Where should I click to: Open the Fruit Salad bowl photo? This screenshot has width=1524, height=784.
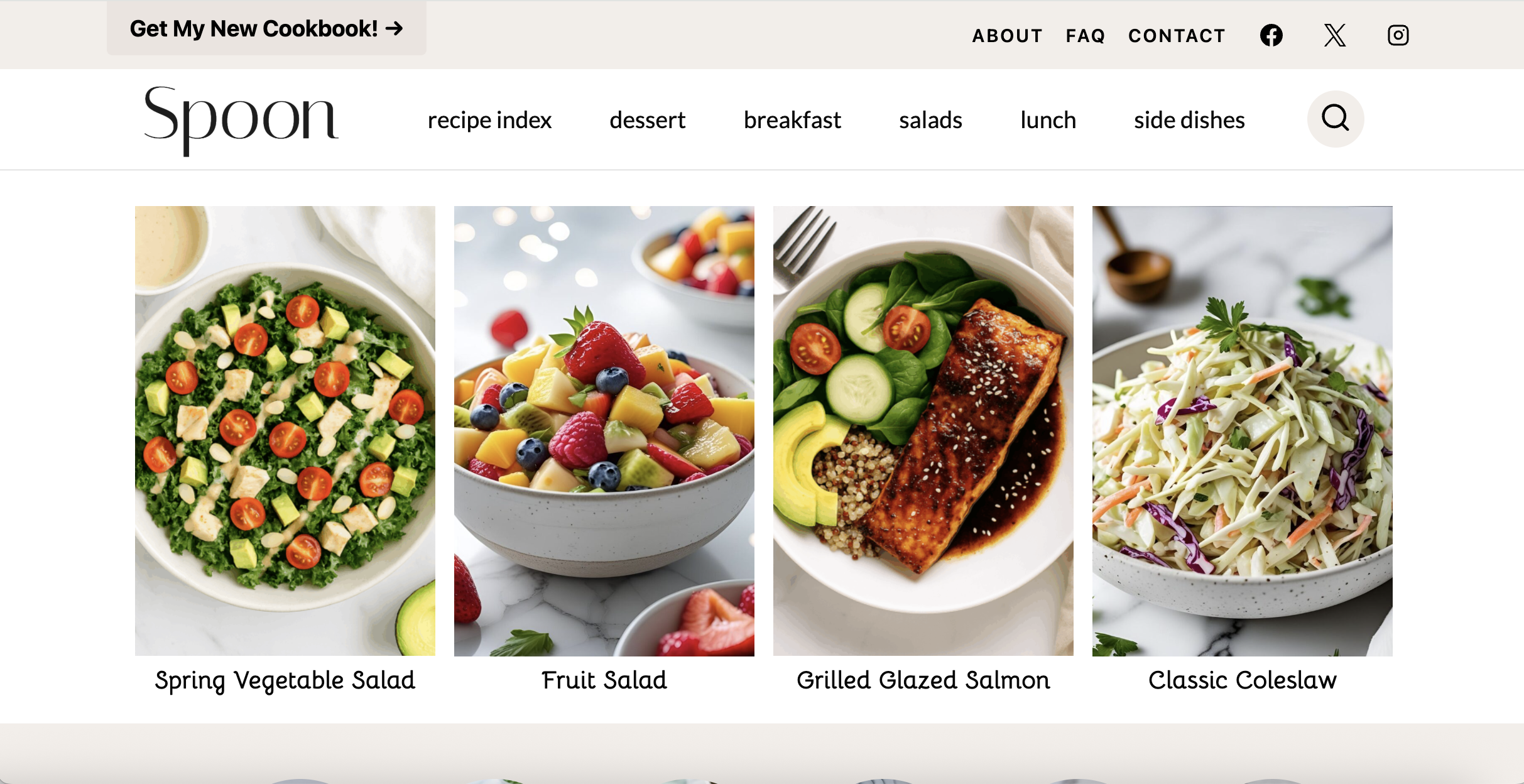point(604,431)
